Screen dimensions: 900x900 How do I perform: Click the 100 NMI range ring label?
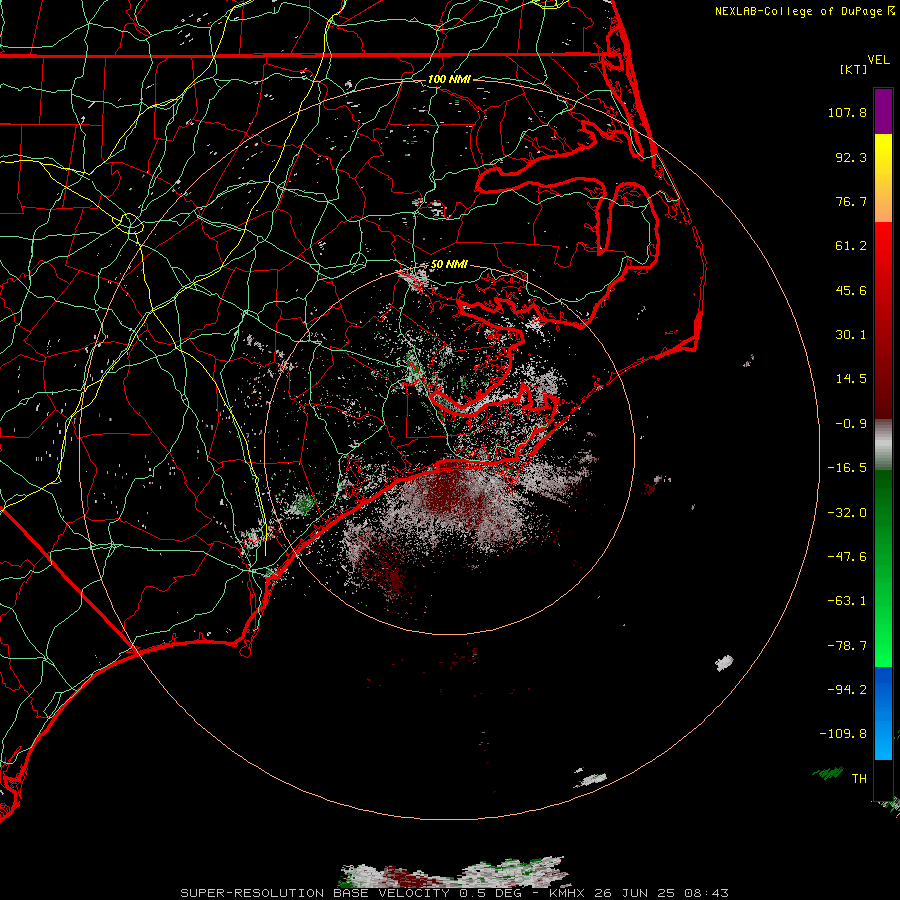click(449, 79)
